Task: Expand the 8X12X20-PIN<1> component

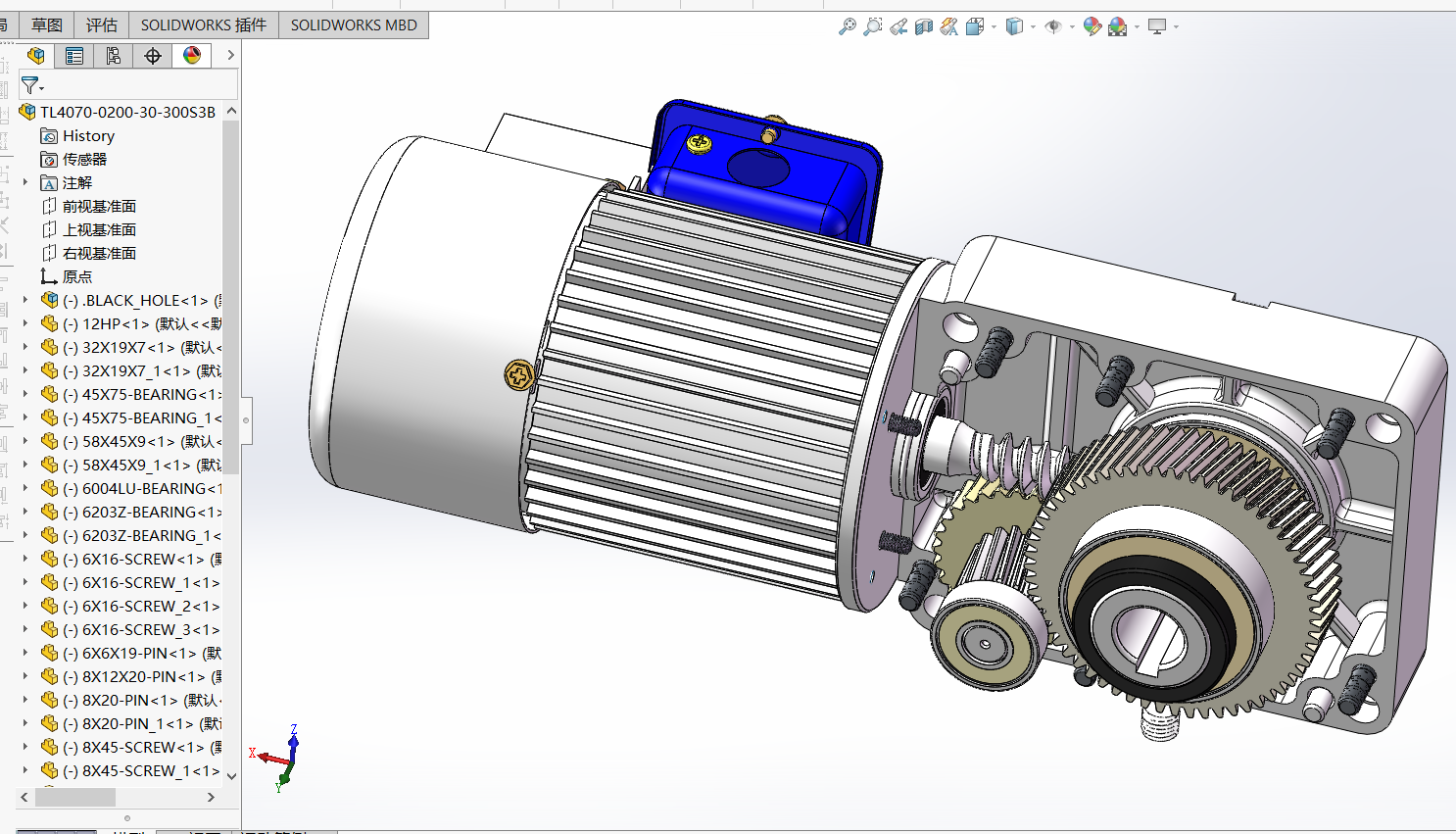Action: click(25, 676)
